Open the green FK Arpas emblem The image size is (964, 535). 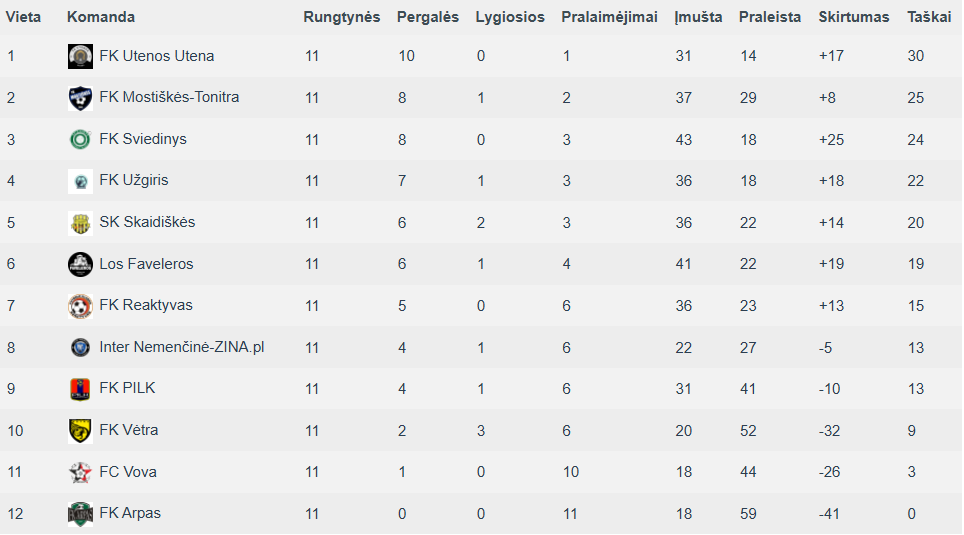(81, 513)
